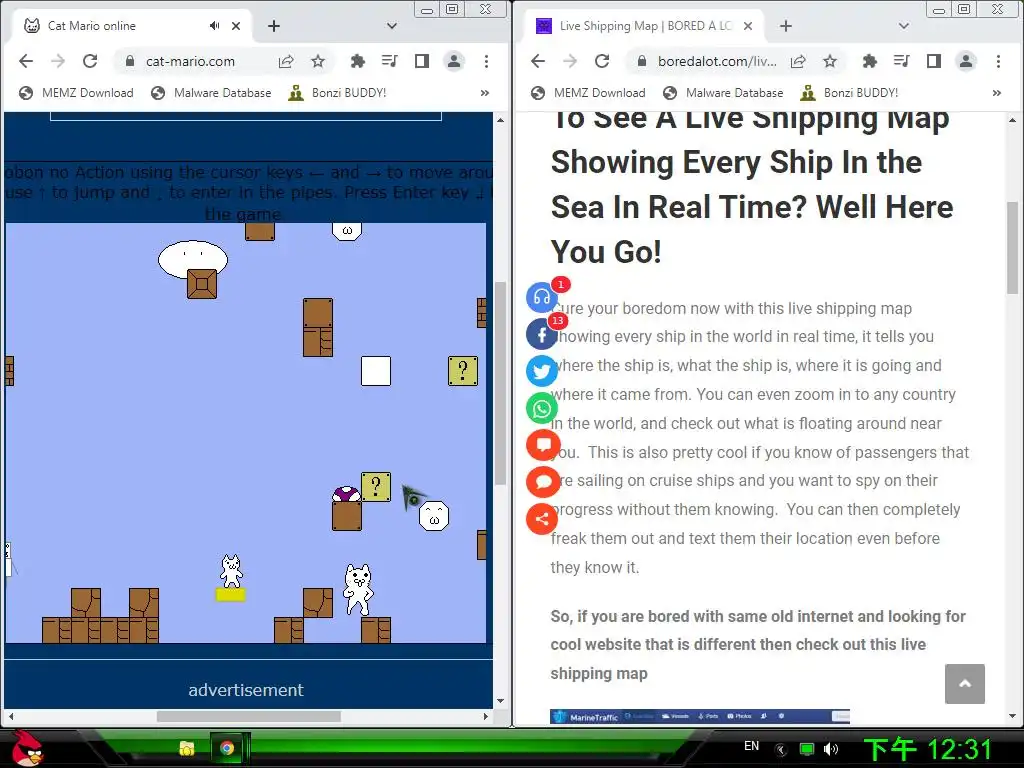Screen dimensions: 1024x768
Task: Click the orange share icon in sidebar
Action: (x=542, y=519)
